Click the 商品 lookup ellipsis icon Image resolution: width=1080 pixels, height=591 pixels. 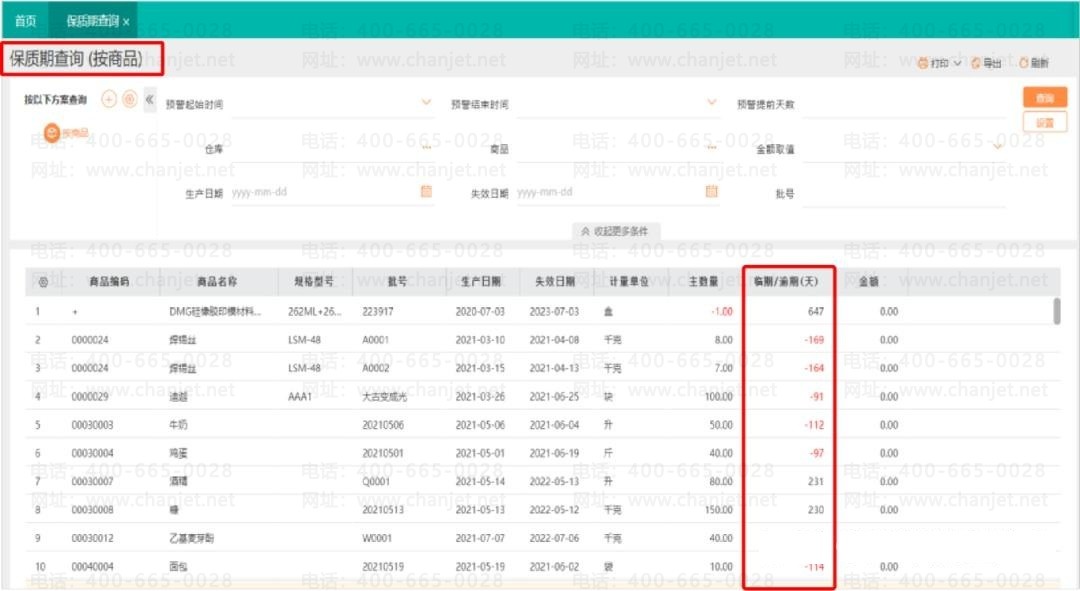(x=712, y=148)
